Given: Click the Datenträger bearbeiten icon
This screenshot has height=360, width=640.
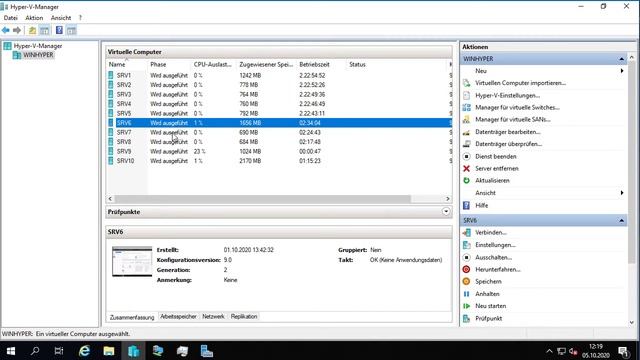Looking at the screenshot, I should click(x=467, y=132).
